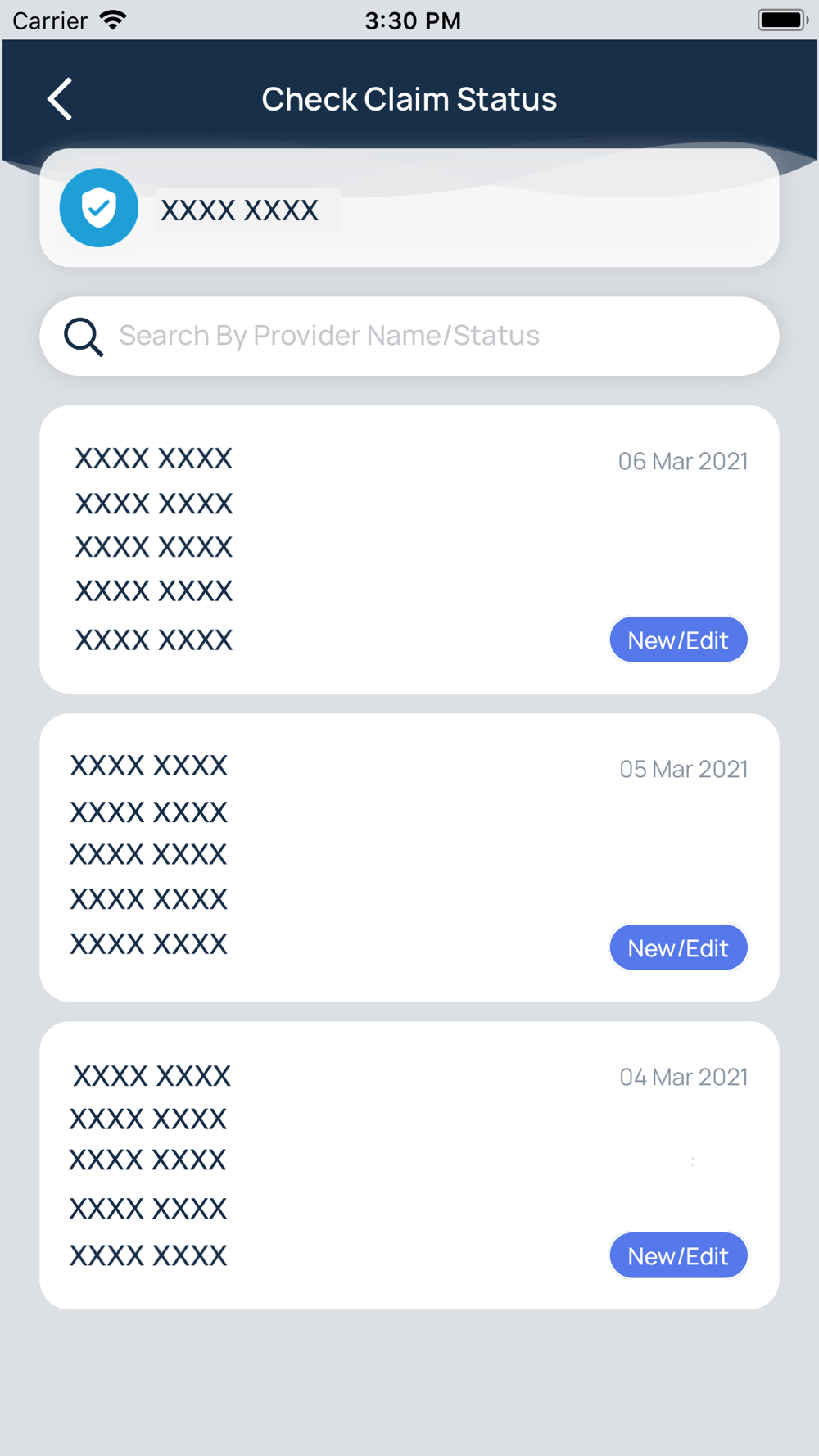Click first text line of the top claim card
The height and width of the screenshot is (1456, 819).
click(x=154, y=459)
